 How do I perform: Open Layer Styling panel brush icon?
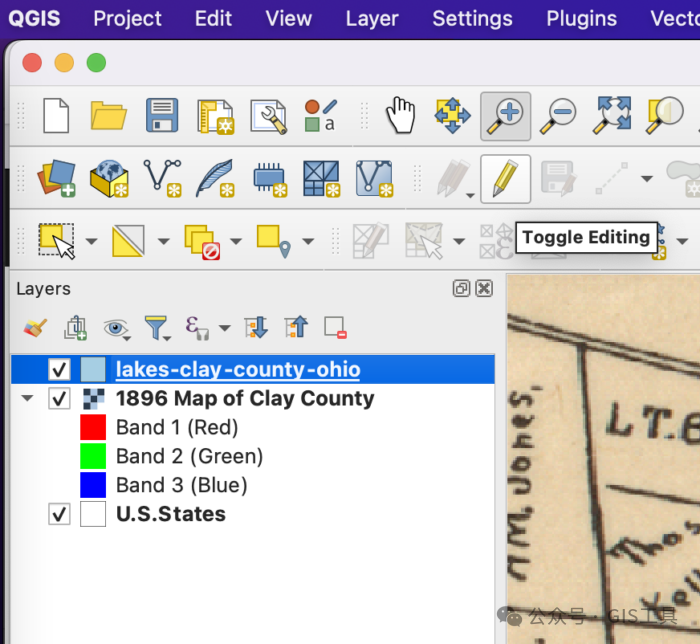click(x=35, y=328)
